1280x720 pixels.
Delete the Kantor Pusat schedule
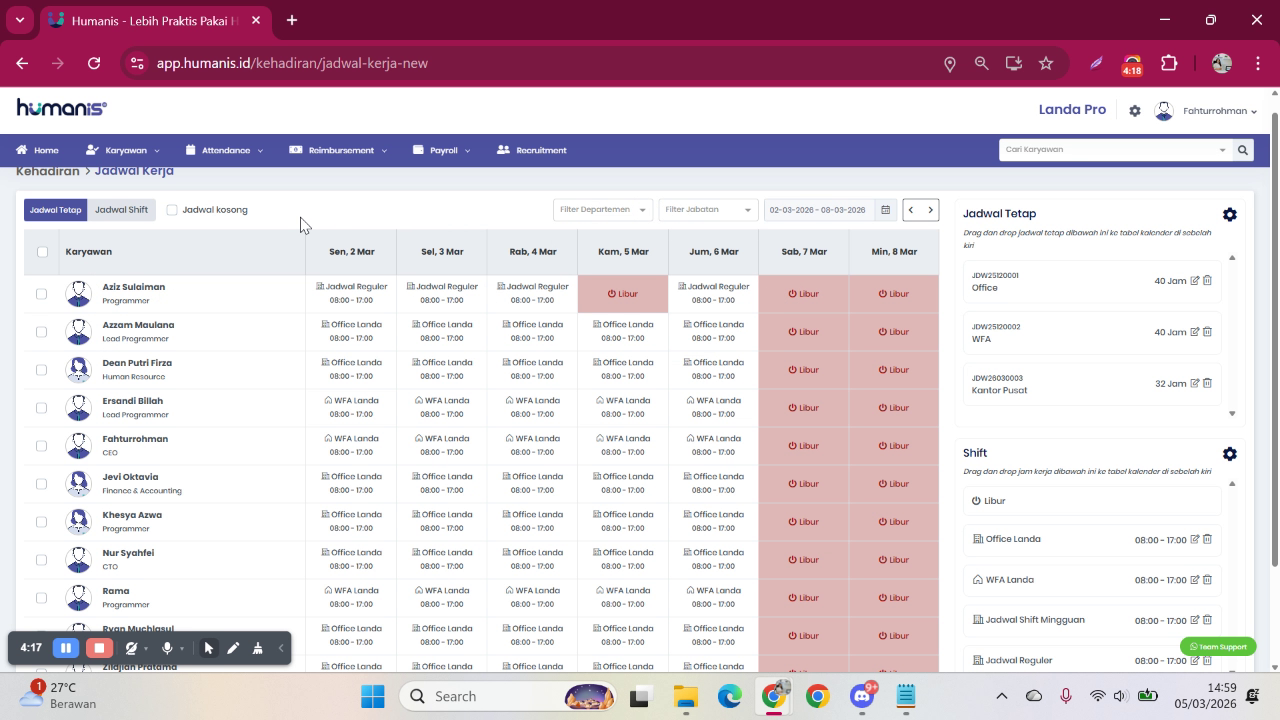(1207, 383)
